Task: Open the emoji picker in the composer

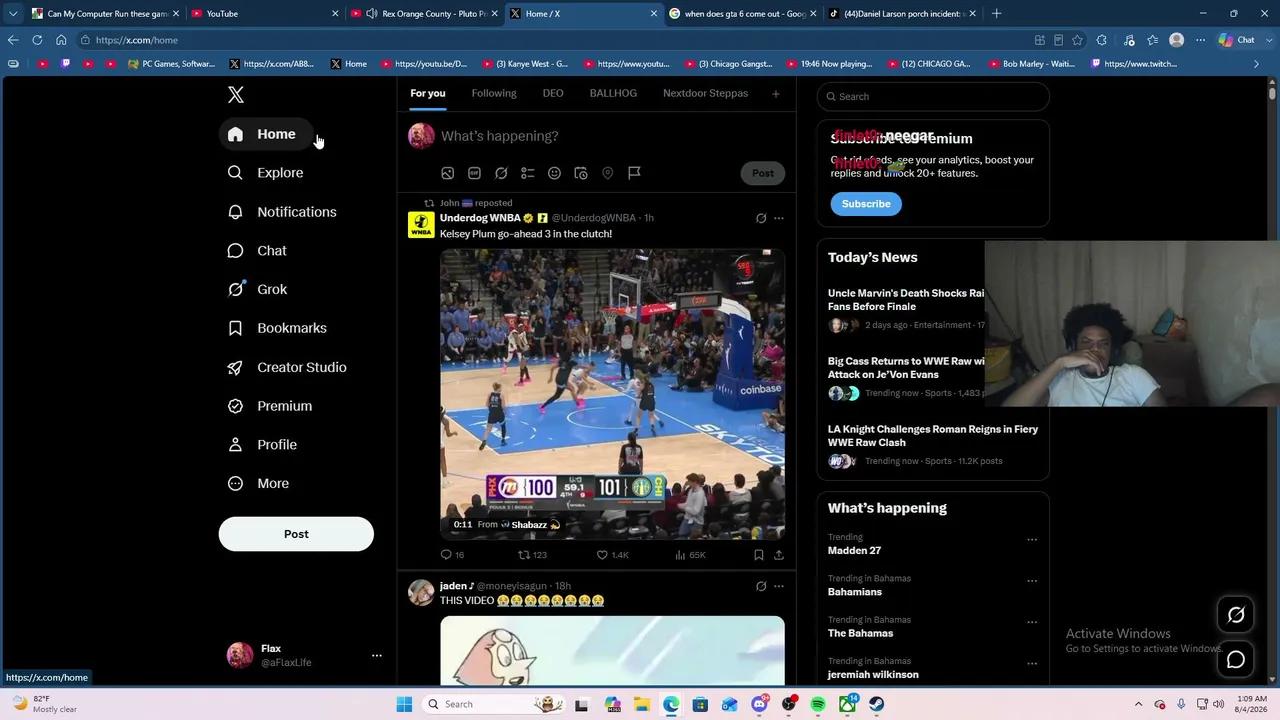Action: 554,173
